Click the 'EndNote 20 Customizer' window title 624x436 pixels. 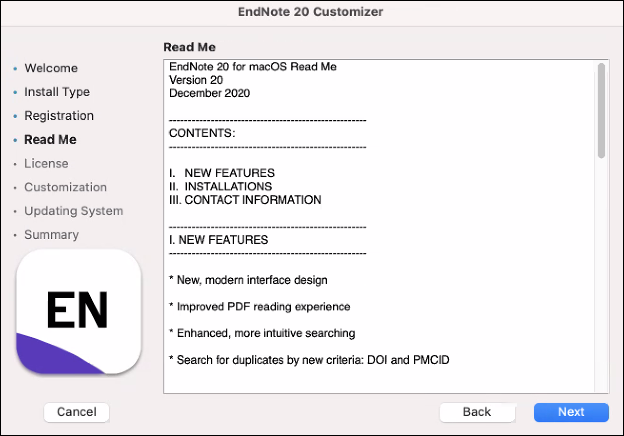(310, 12)
